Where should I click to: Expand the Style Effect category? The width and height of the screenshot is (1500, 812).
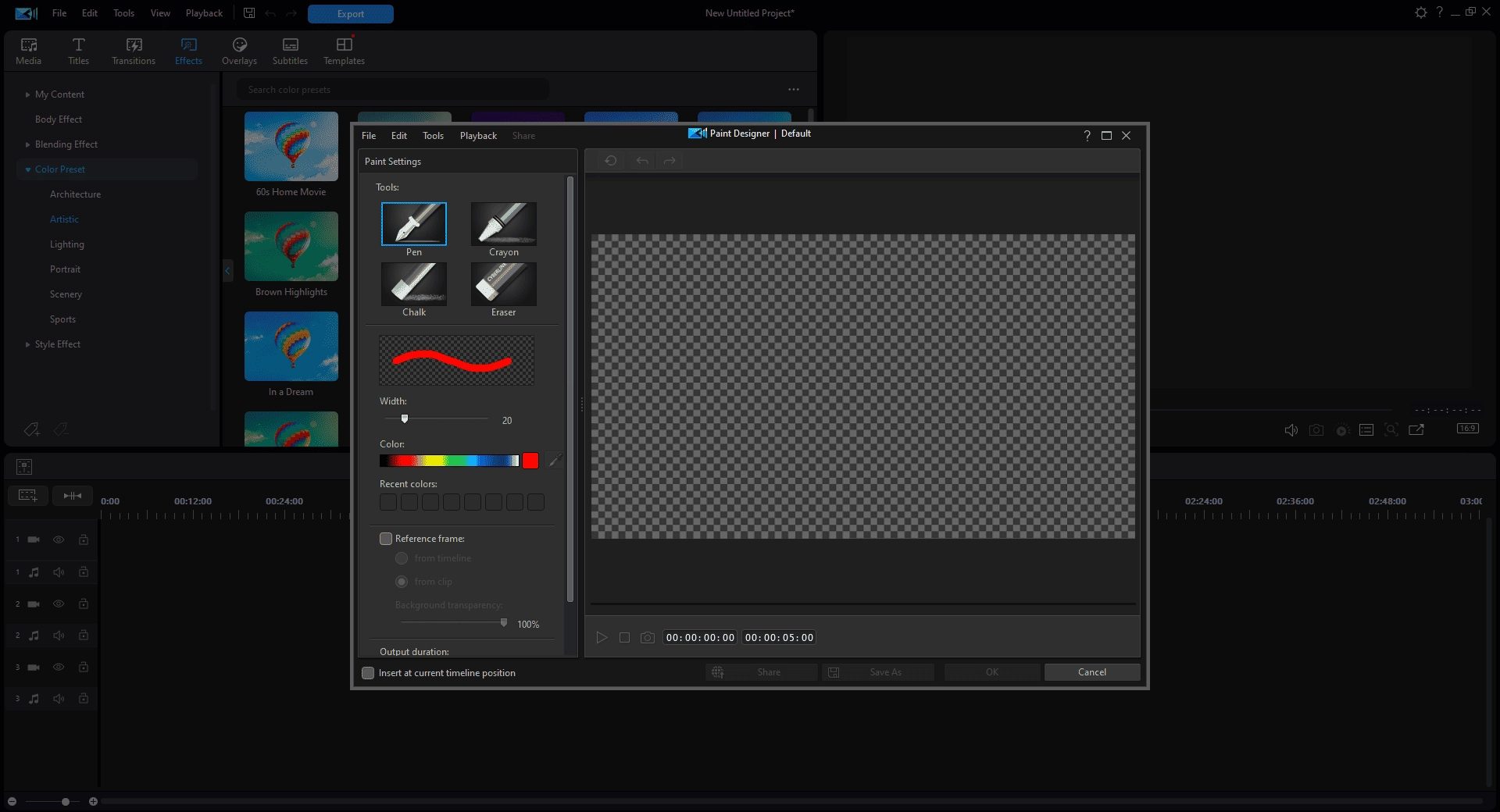click(27, 344)
